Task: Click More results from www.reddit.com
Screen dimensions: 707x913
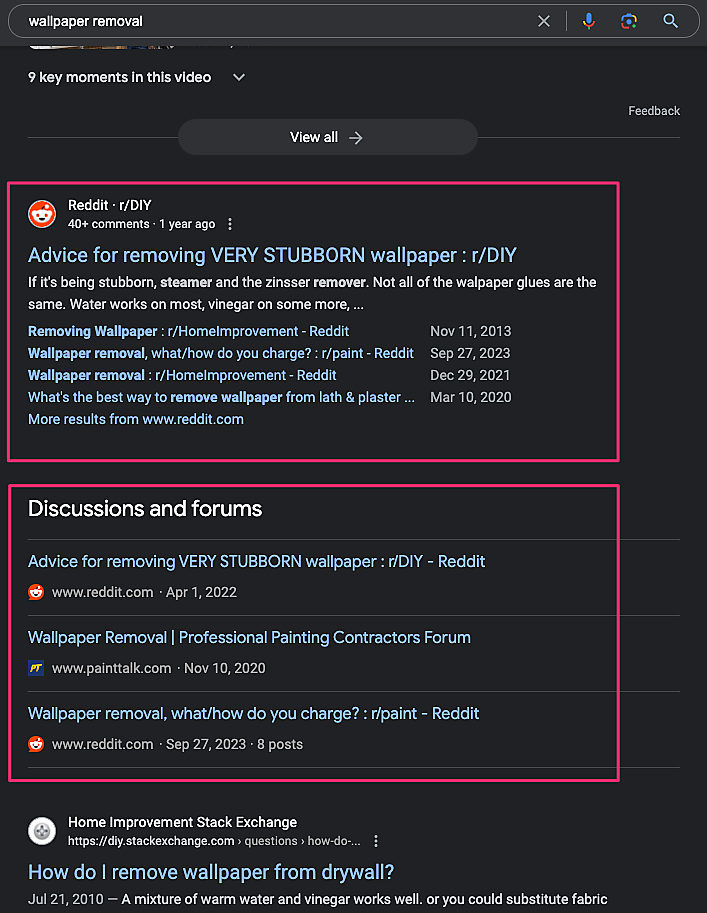Action: point(136,419)
